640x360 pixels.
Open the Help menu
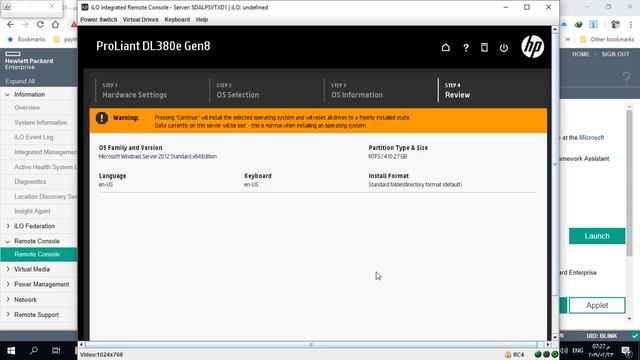[202, 20]
